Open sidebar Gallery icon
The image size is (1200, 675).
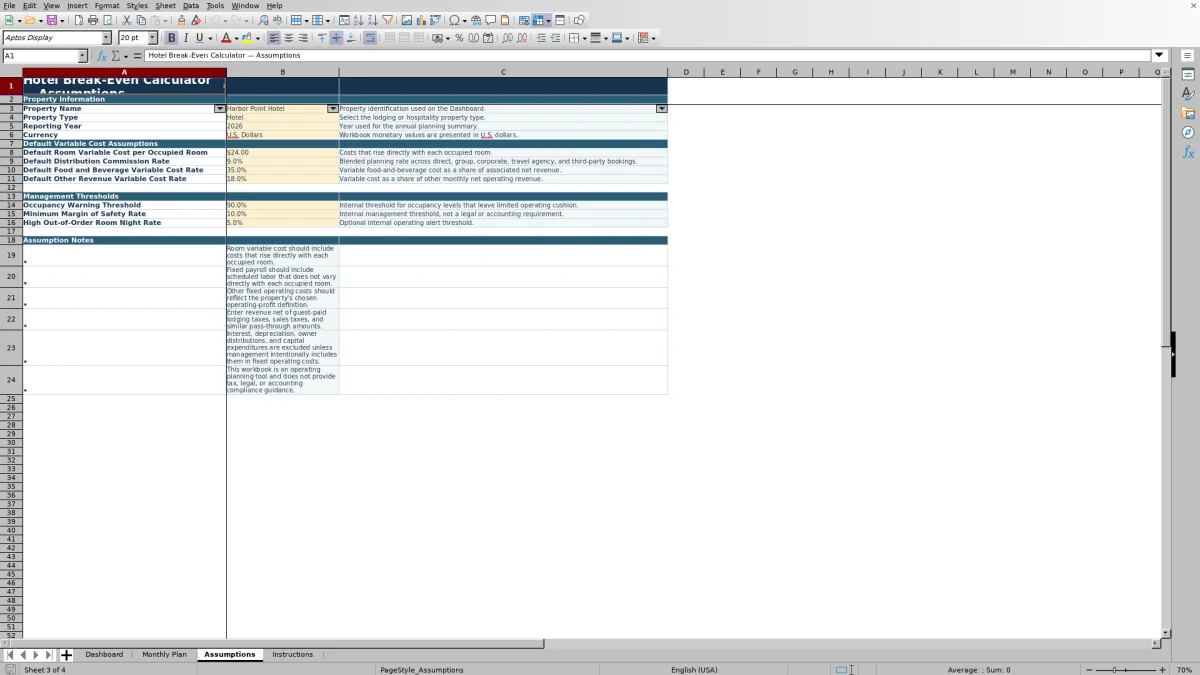click(x=1188, y=113)
